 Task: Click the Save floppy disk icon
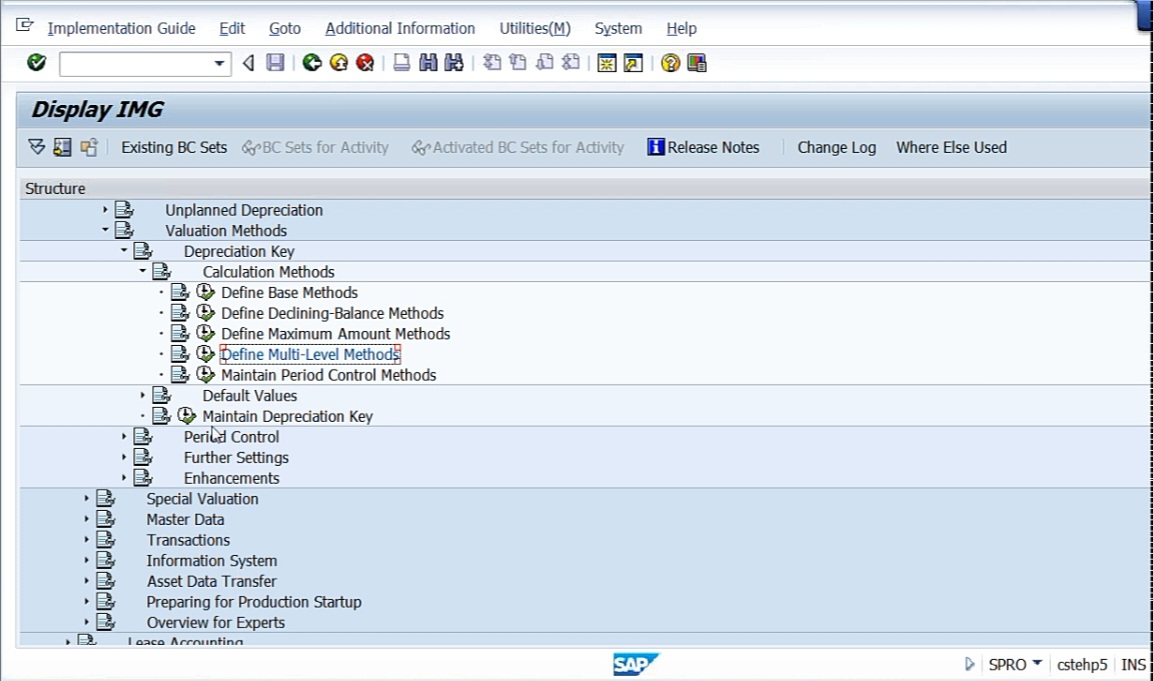[275, 63]
